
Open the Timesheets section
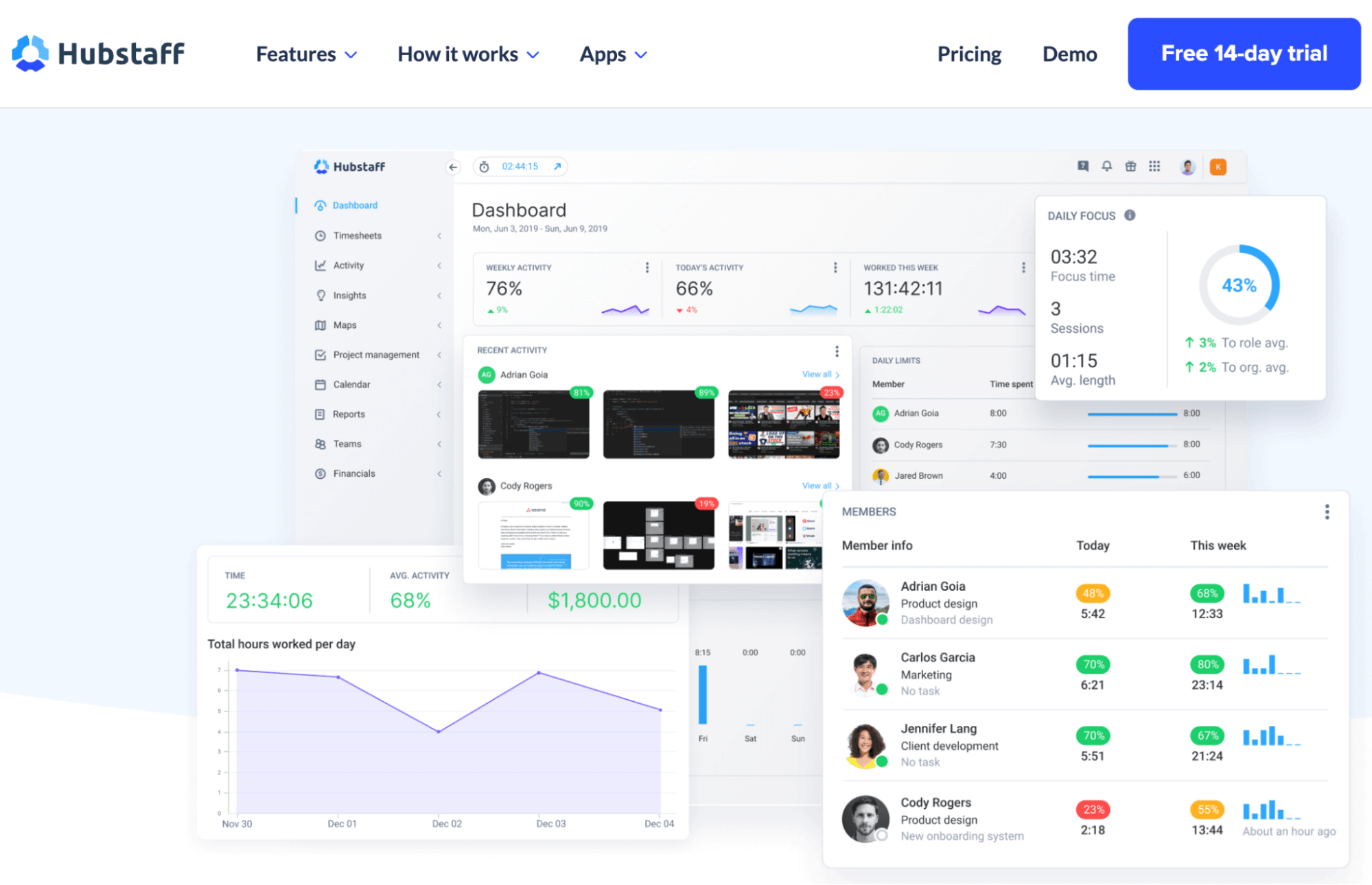[358, 235]
